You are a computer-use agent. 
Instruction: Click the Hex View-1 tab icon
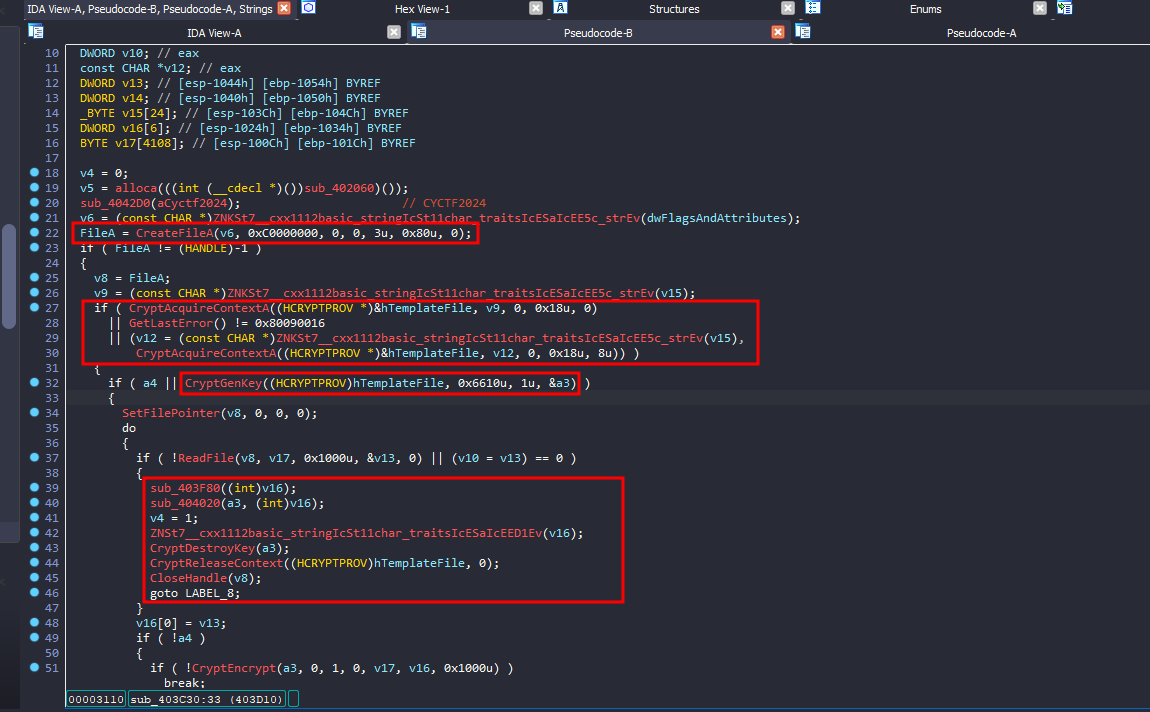click(x=309, y=8)
